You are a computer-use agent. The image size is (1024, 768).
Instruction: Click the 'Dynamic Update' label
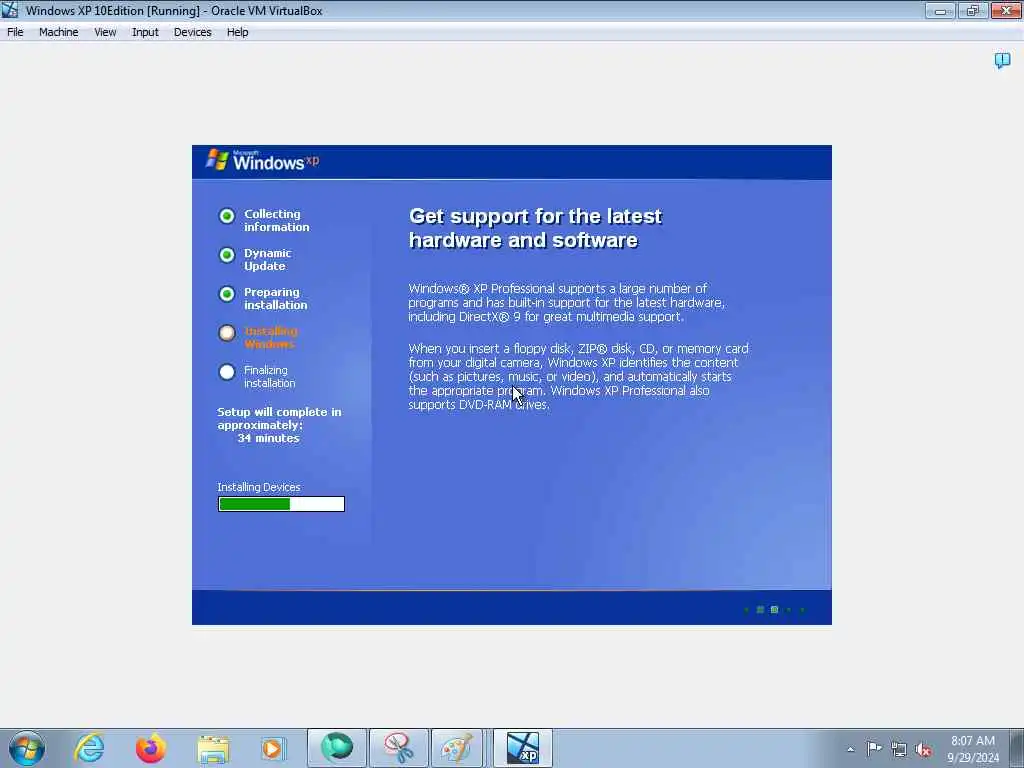[x=267, y=259]
